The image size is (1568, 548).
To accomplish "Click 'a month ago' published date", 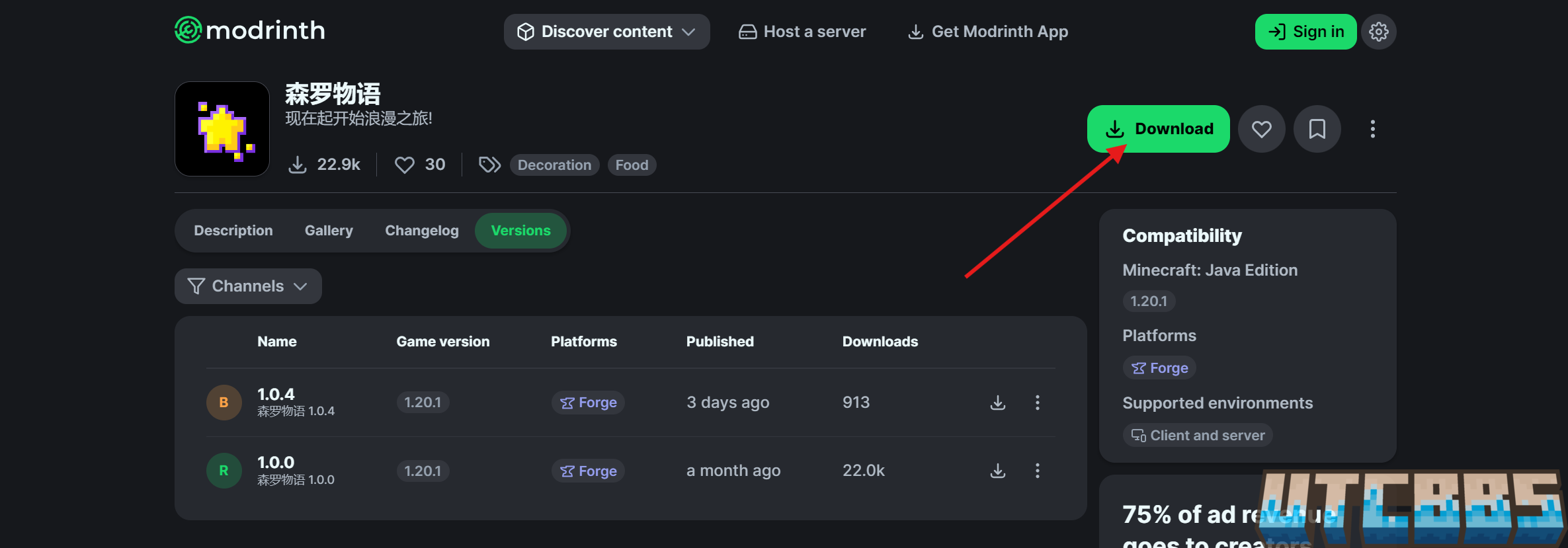I will (x=733, y=471).
